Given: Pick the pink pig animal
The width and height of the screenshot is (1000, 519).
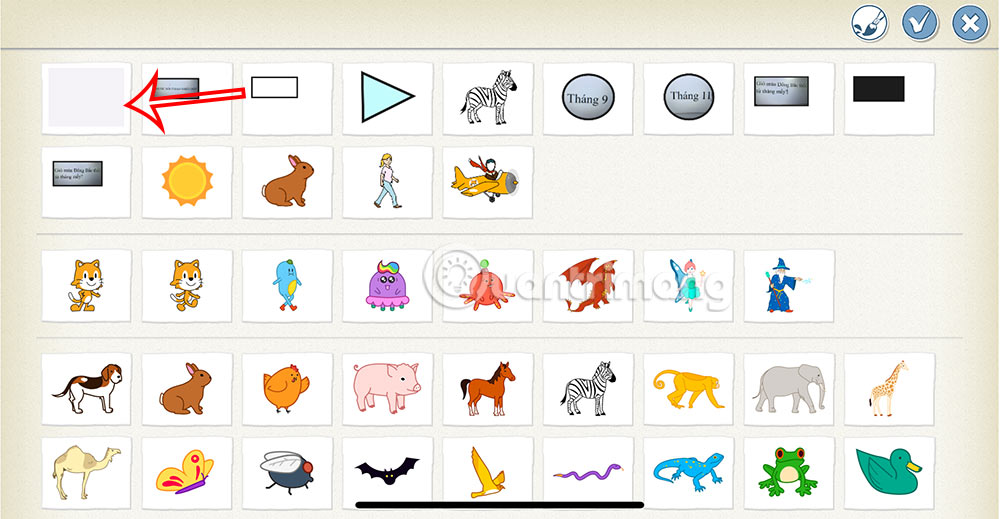Looking at the screenshot, I should coord(388,389).
